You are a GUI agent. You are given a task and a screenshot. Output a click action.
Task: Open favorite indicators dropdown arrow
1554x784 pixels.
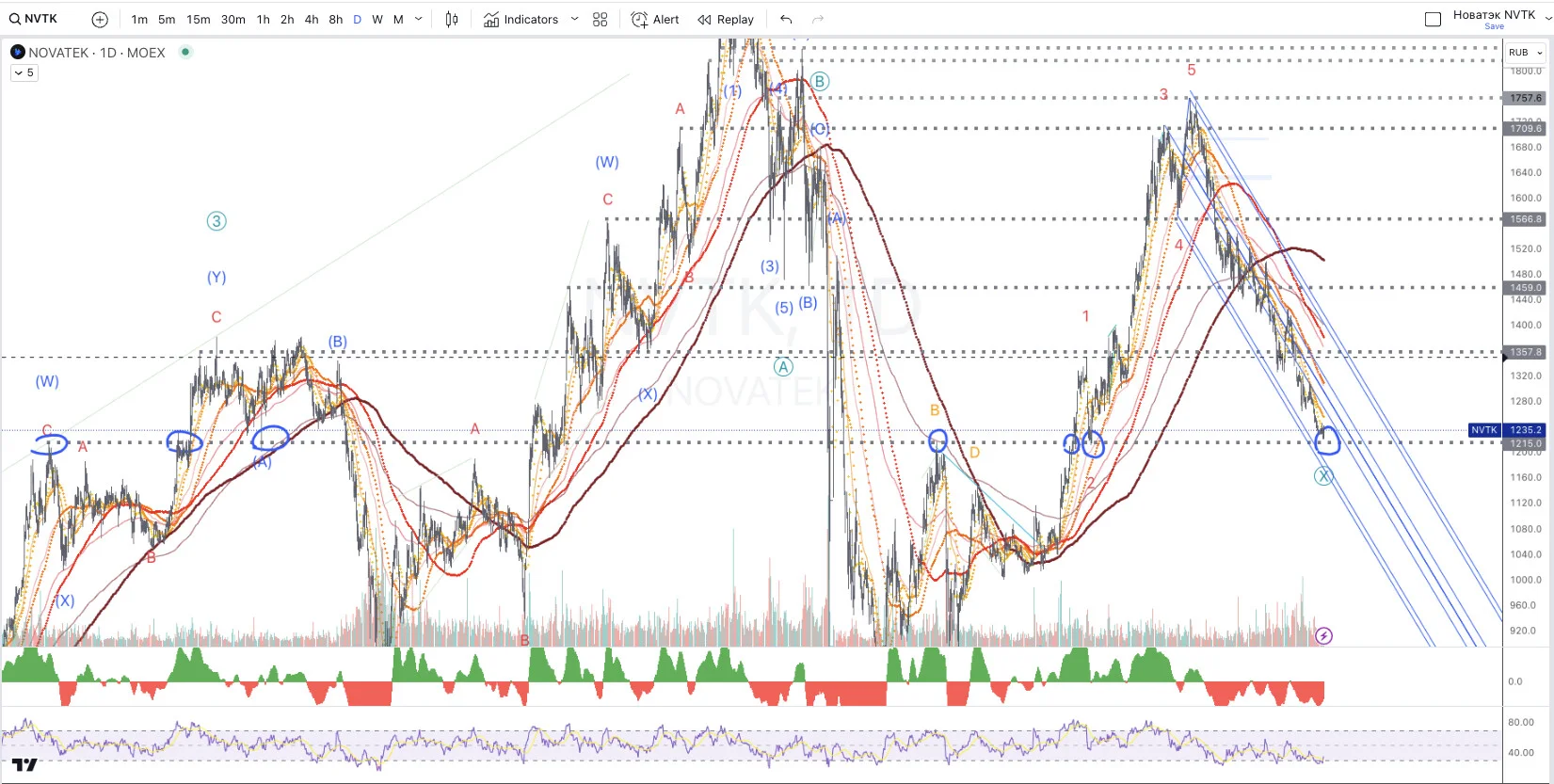(x=574, y=19)
